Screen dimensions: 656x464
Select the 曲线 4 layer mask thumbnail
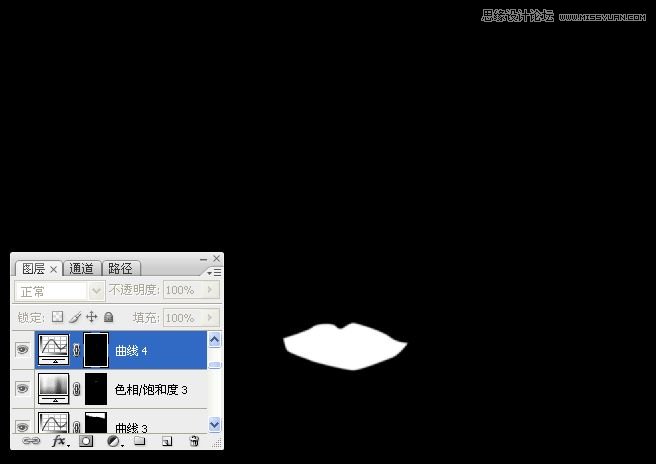point(95,350)
